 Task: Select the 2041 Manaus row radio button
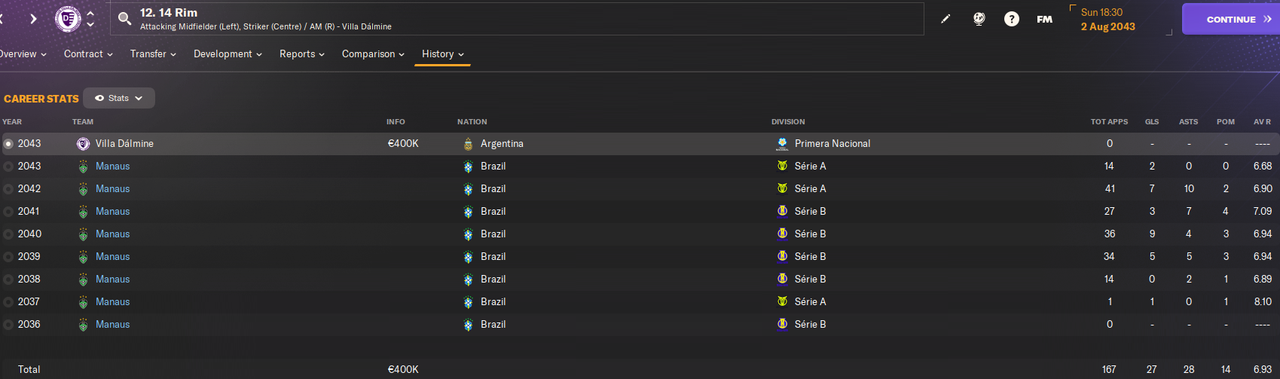tap(9, 212)
